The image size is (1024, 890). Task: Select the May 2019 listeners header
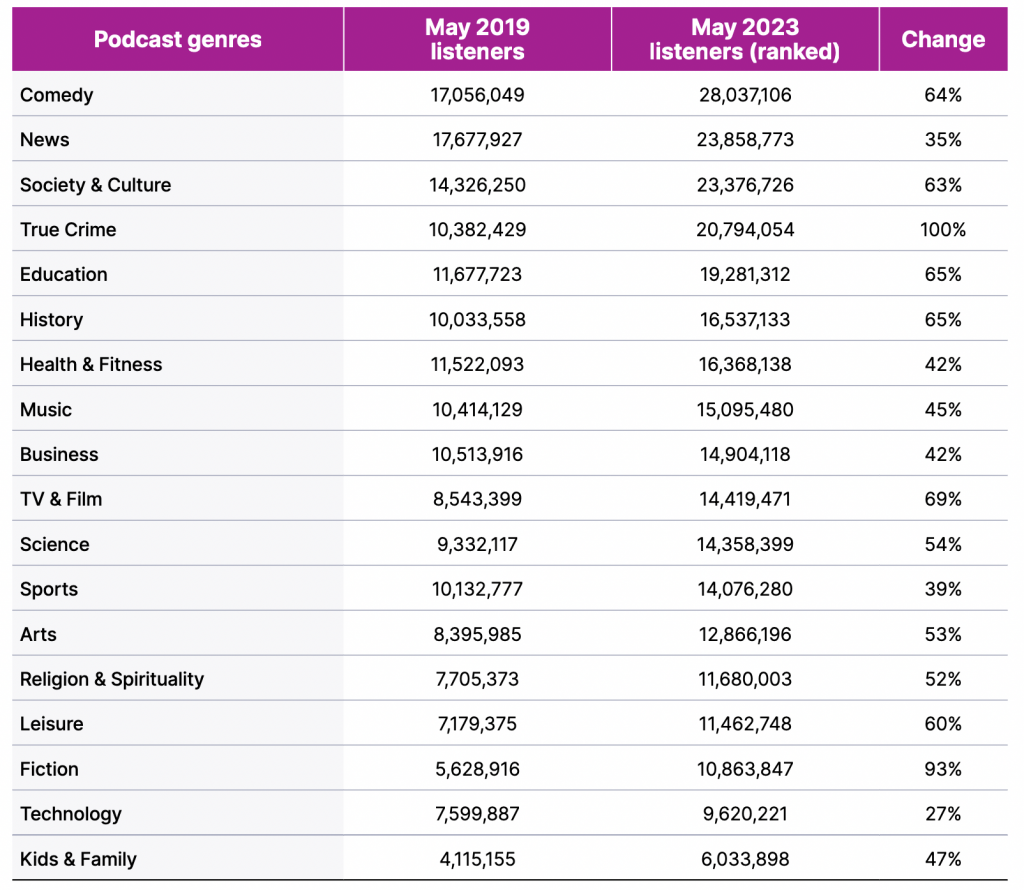tap(477, 39)
